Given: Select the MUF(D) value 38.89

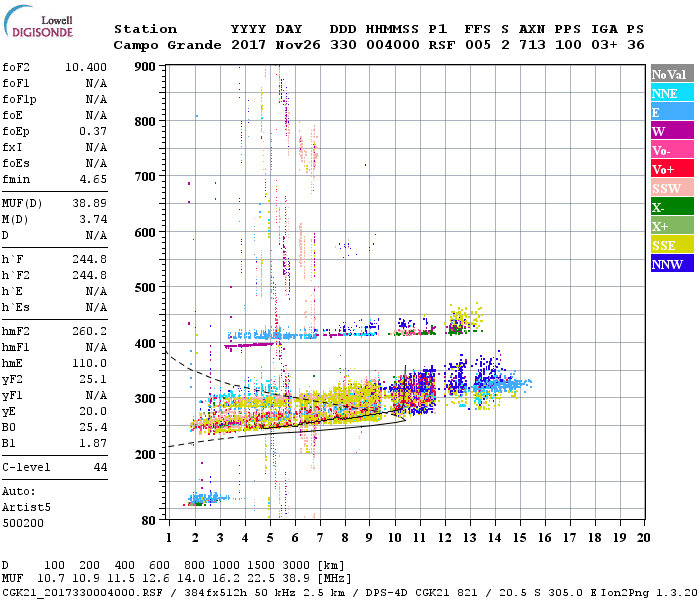Looking at the screenshot, I should [x=90, y=201].
